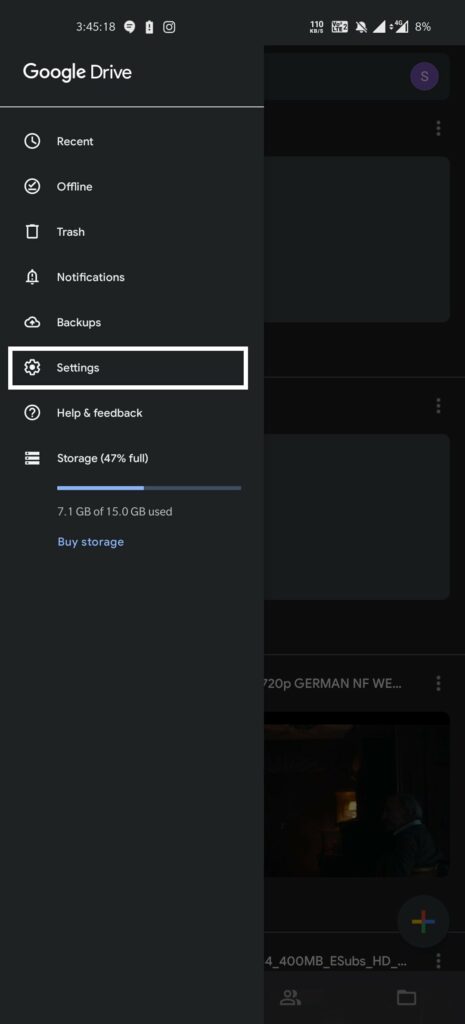
Task: Tap the Help & feedback question icon
Action: point(32,413)
